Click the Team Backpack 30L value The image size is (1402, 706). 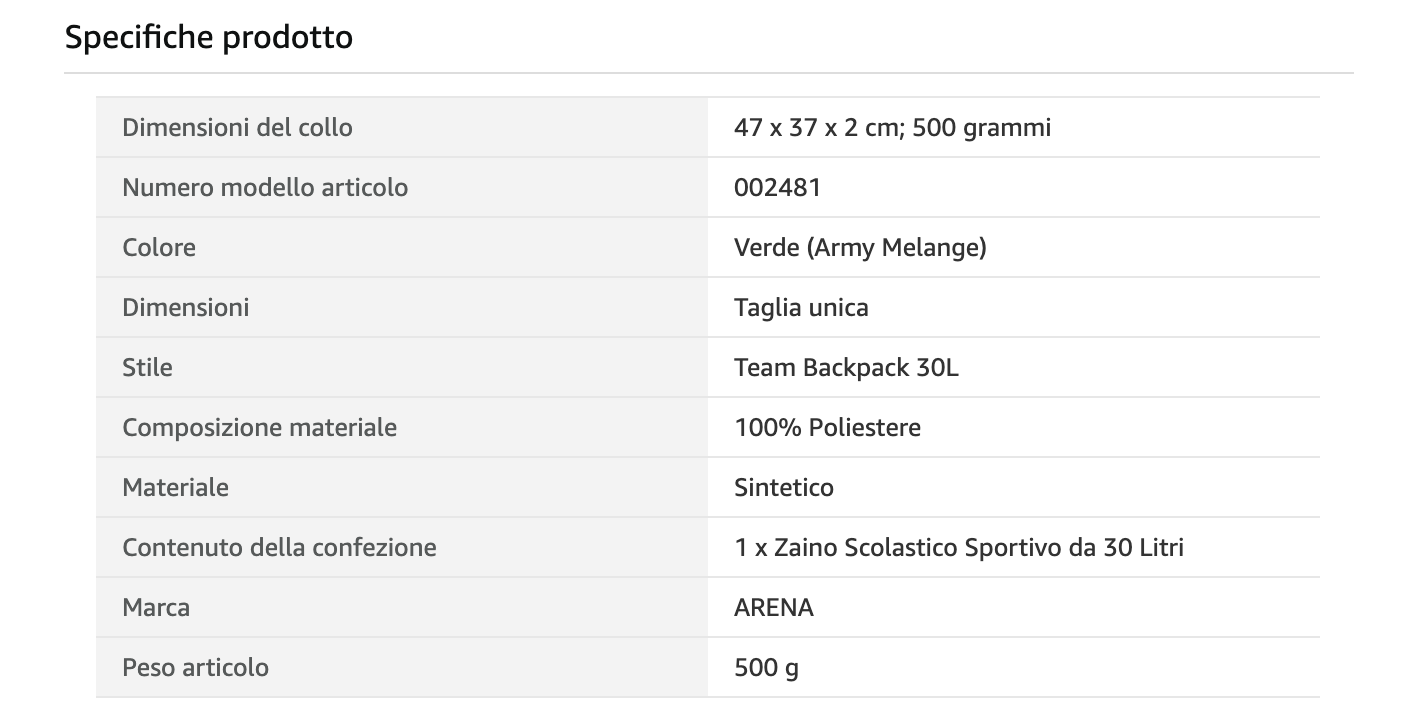(x=846, y=367)
